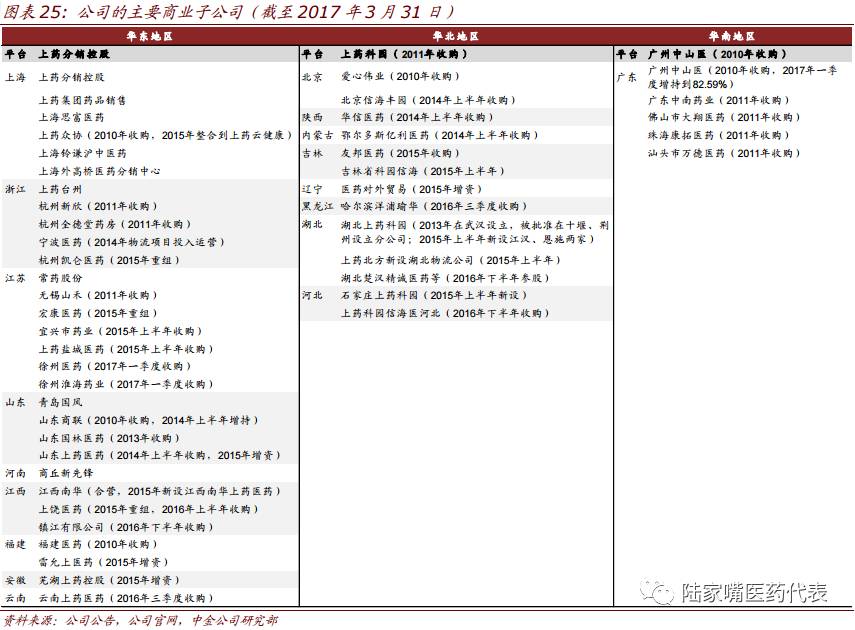Select 医药对外贸易（2015年增资）under 辽宁
Viewport: 855px width, 630px height.
point(412,189)
